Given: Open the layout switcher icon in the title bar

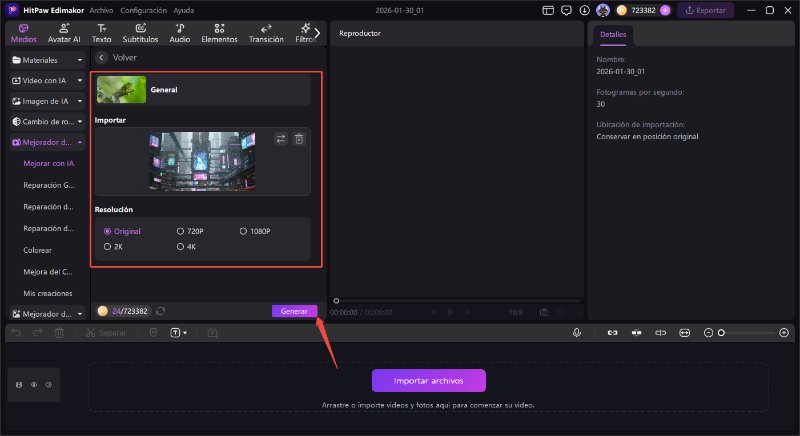Looking at the screenshot, I should (x=548, y=10).
